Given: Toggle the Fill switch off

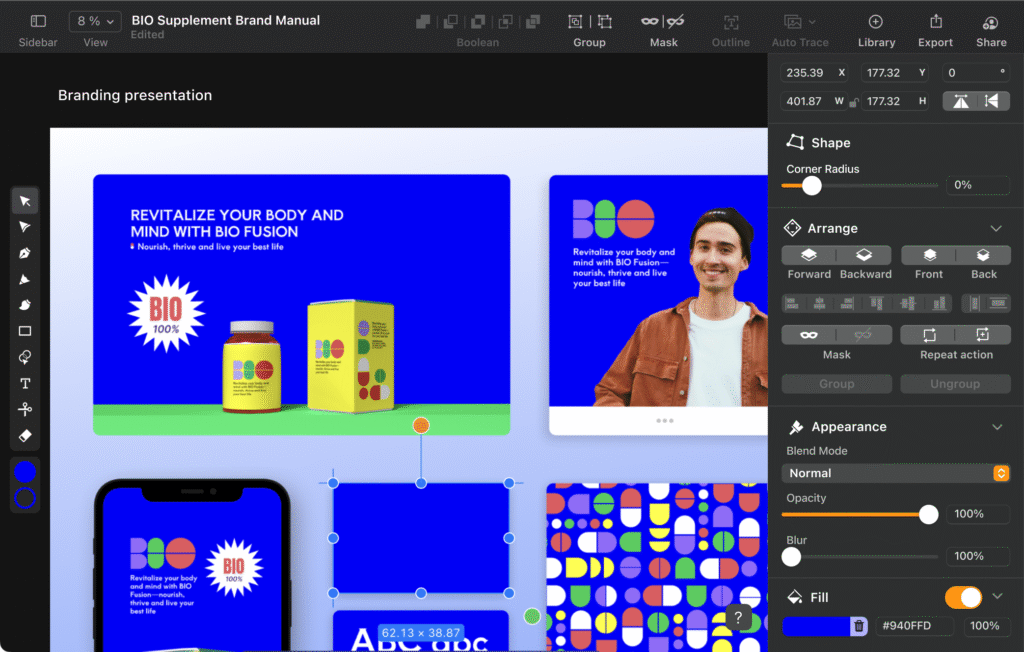Looking at the screenshot, I should click(964, 597).
